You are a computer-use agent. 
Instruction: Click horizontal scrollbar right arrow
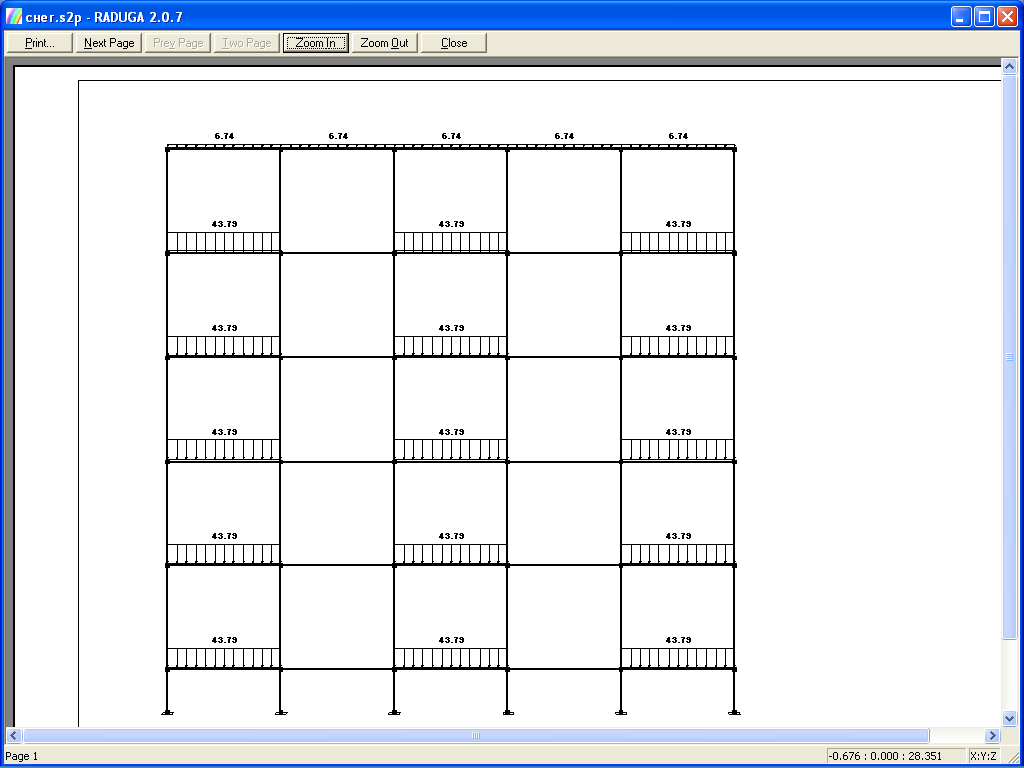[x=992, y=735]
